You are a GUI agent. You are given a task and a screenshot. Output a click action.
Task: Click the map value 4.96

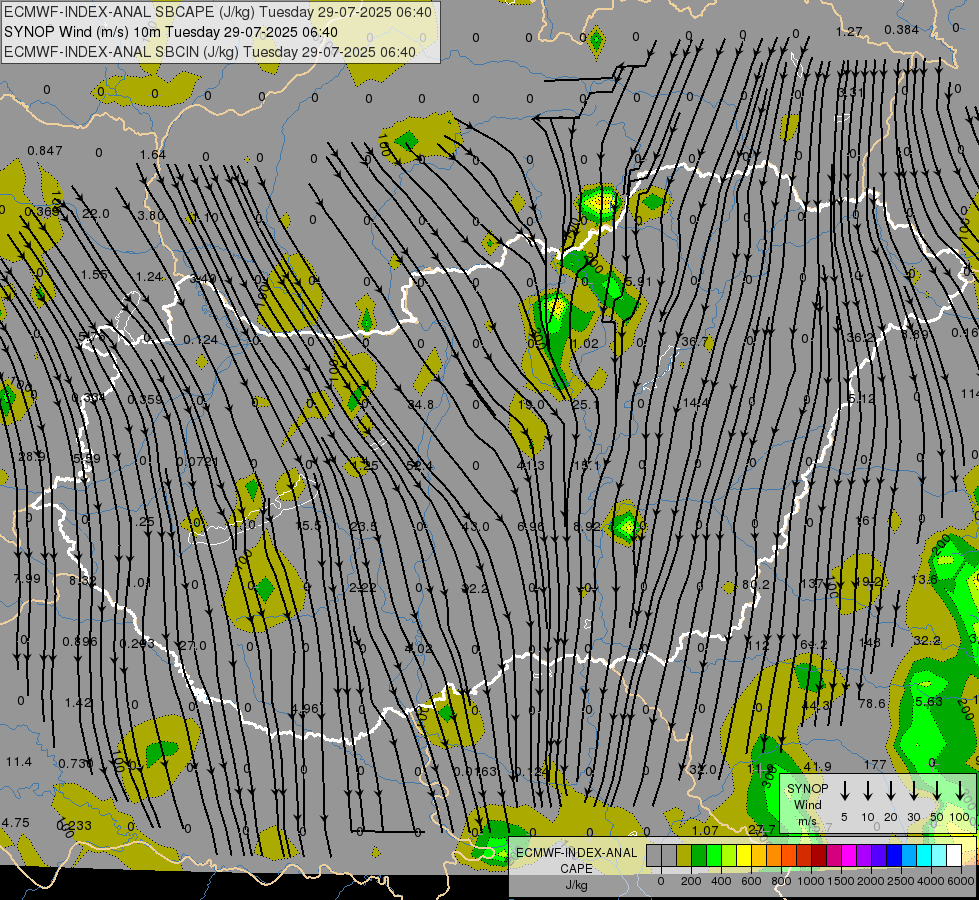[x=305, y=709]
